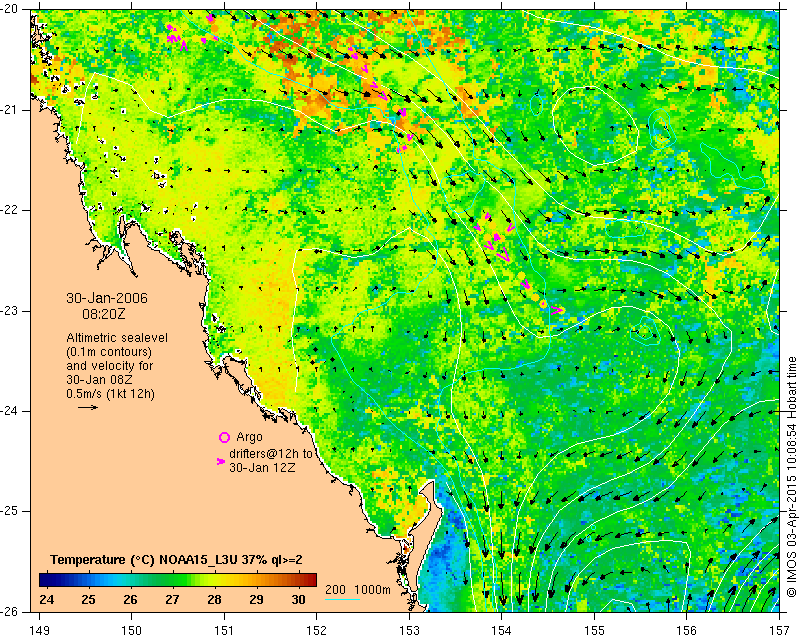Click the -25 latitude axis label
Viewport: 800px width, 640px height.
[8, 511]
